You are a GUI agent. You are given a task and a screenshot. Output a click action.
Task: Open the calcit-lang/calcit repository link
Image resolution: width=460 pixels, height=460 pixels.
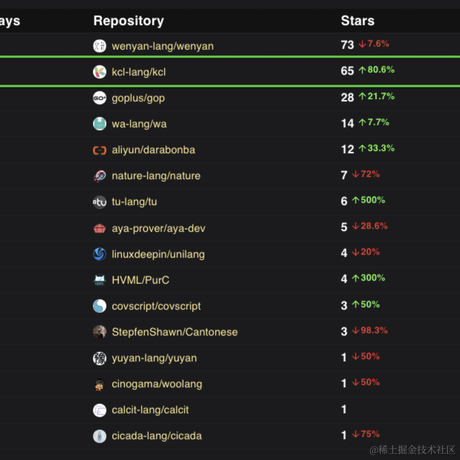click(150, 410)
